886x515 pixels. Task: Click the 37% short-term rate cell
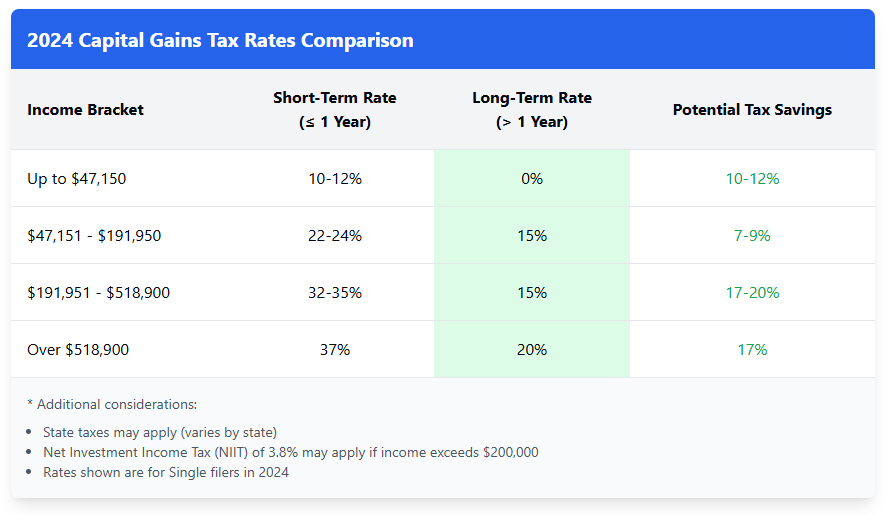tap(335, 350)
